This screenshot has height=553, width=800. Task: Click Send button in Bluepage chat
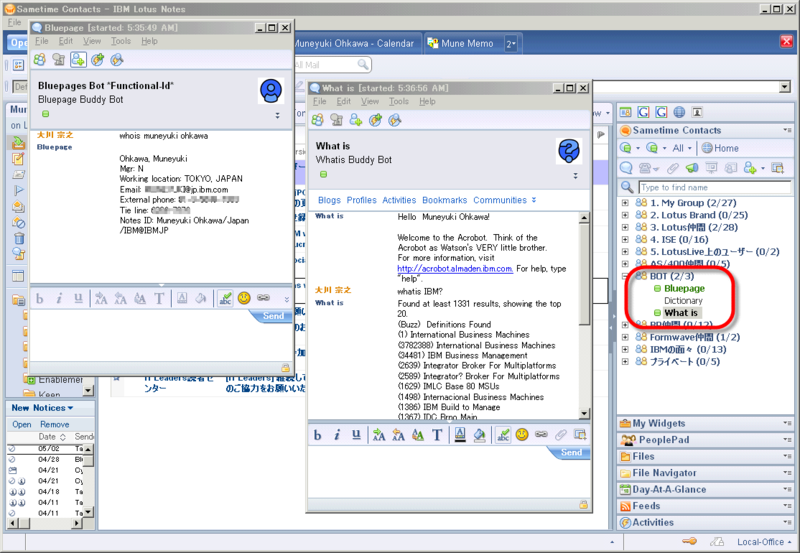tap(273, 316)
